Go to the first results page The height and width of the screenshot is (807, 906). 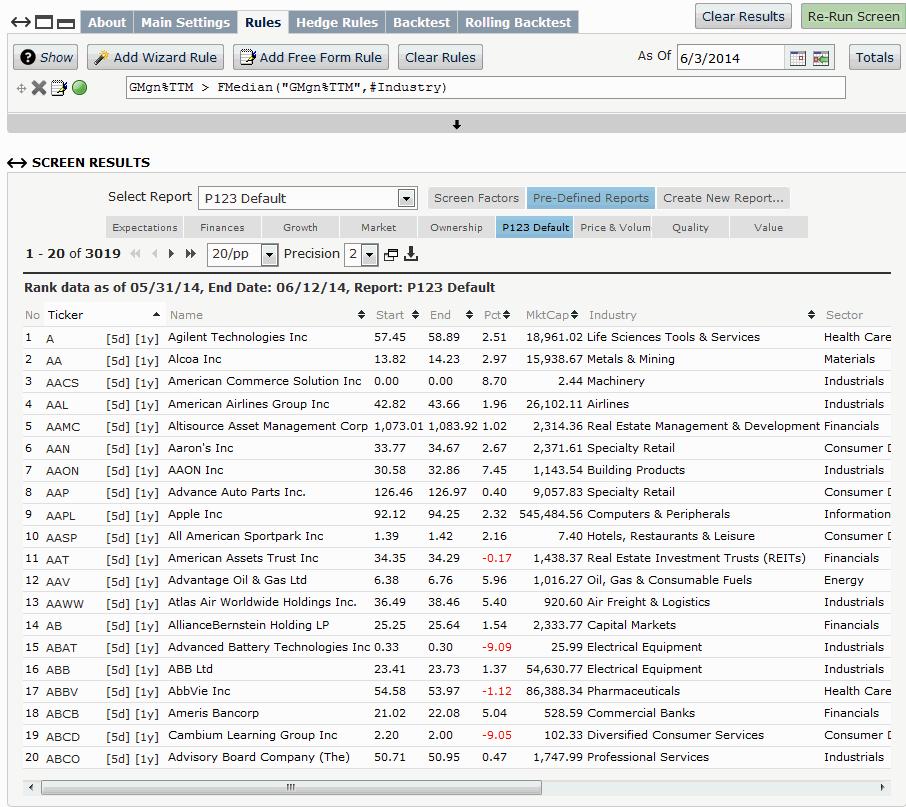click(136, 254)
